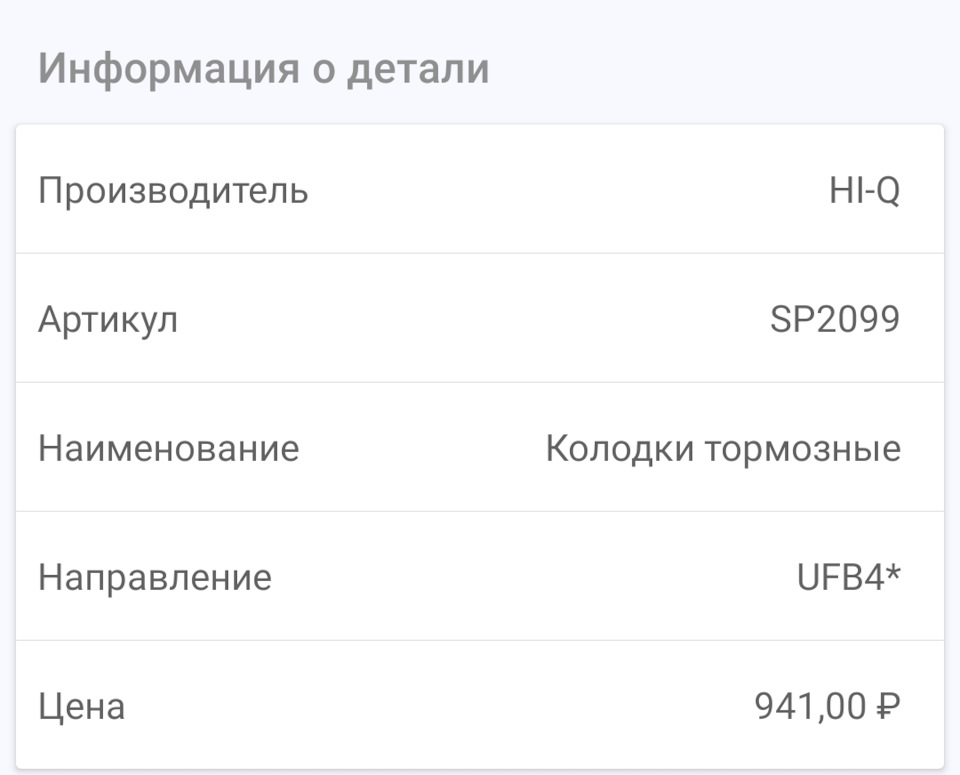
Task: Click the word "тормозные" in the name
Action: 803,448
